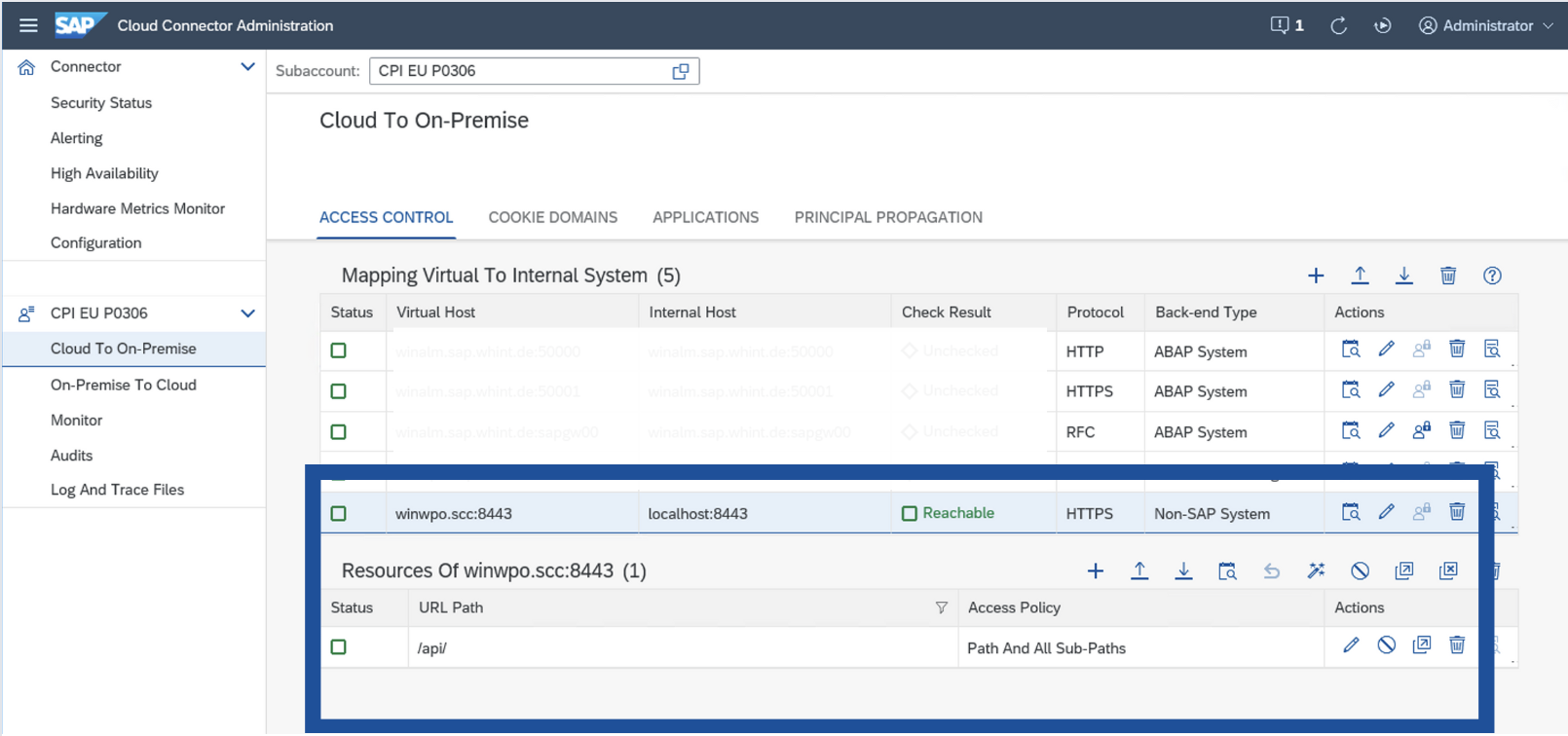Import system mappings with upload icon
The width and height of the screenshot is (1568, 736).
[1361, 276]
